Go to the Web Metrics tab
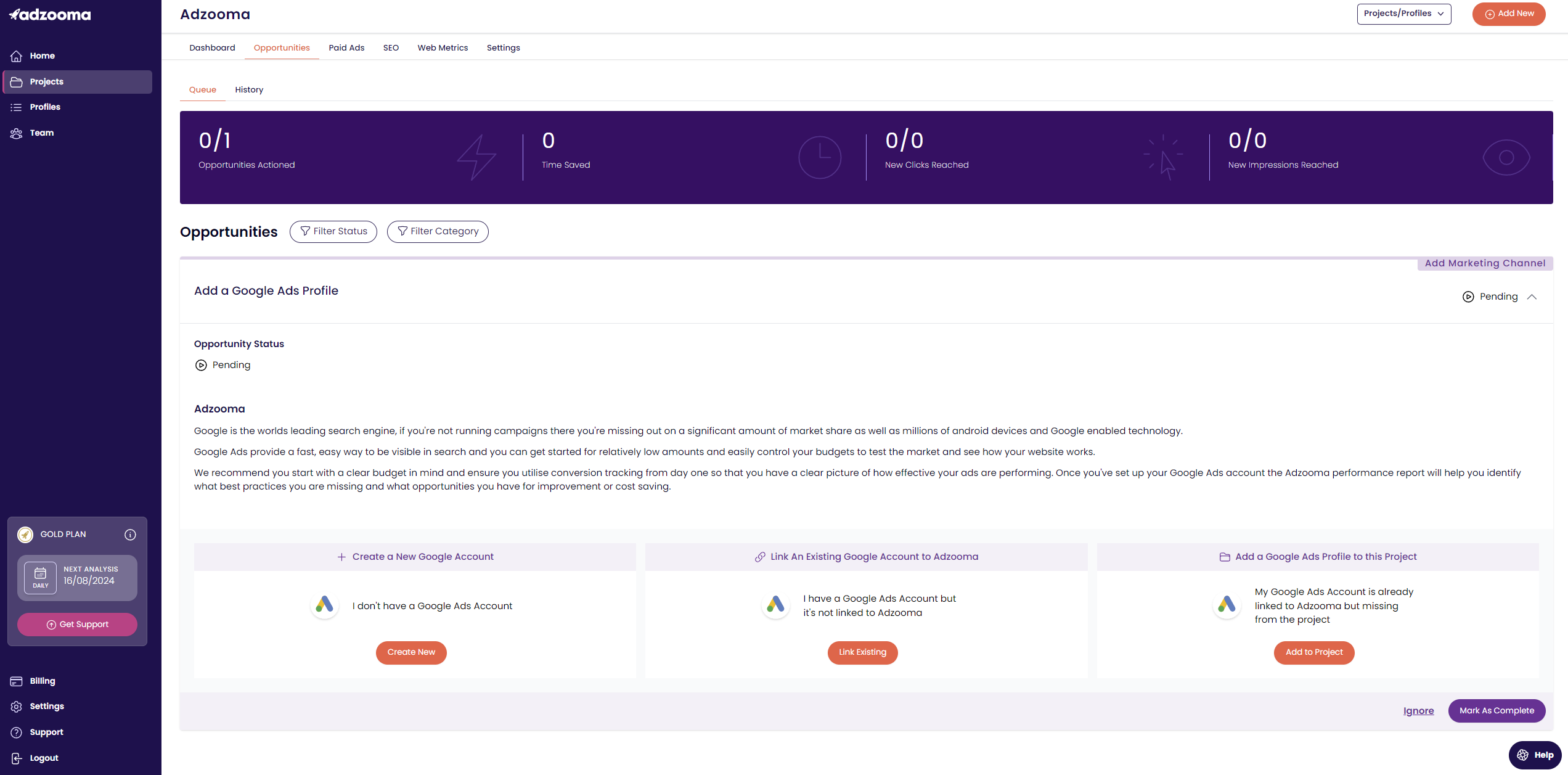The width and height of the screenshot is (1568, 775). [443, 47]
